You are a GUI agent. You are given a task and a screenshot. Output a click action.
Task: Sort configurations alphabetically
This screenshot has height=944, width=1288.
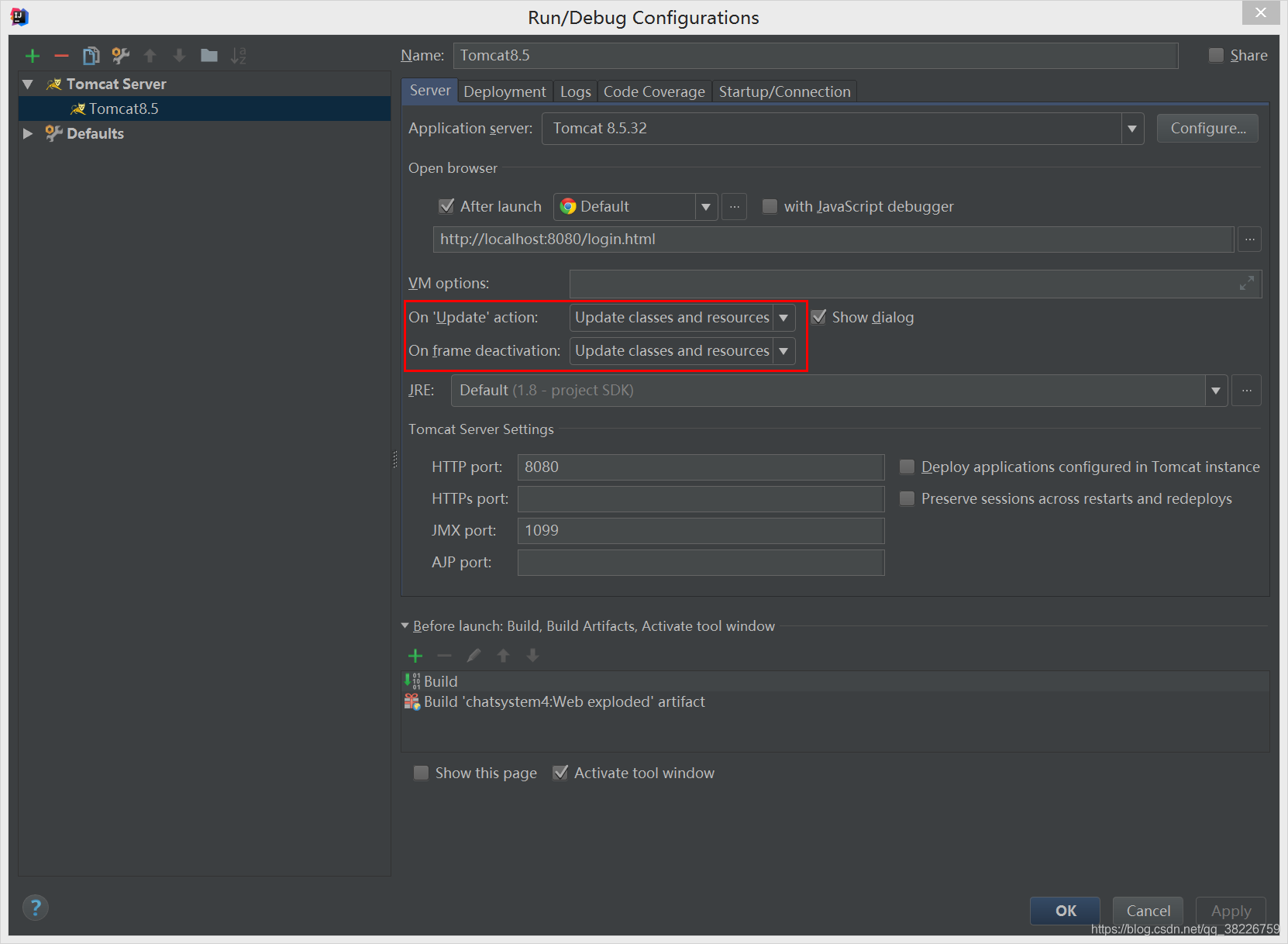coord(239,56)
